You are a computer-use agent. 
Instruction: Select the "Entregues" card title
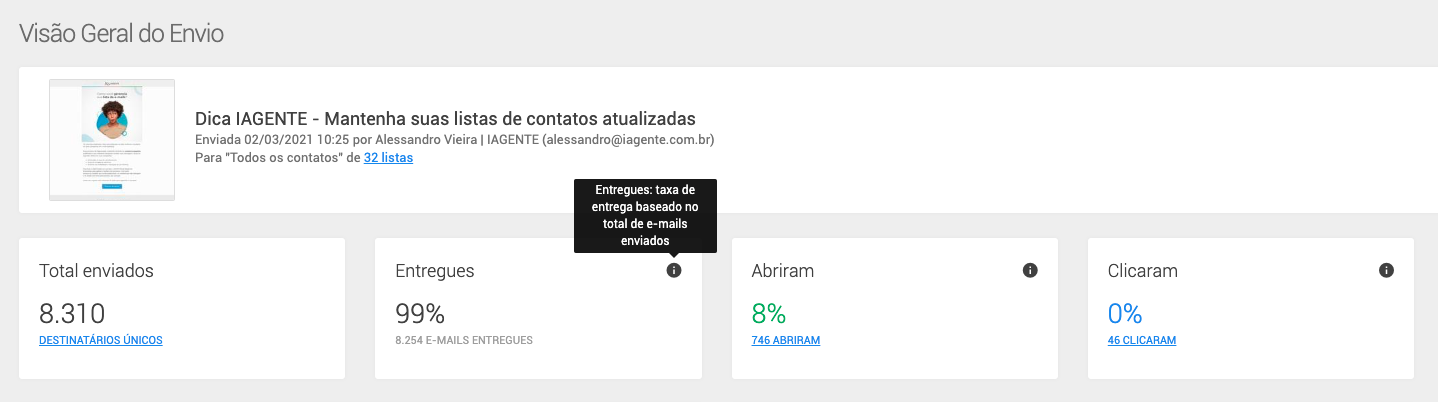pos(435,271)
